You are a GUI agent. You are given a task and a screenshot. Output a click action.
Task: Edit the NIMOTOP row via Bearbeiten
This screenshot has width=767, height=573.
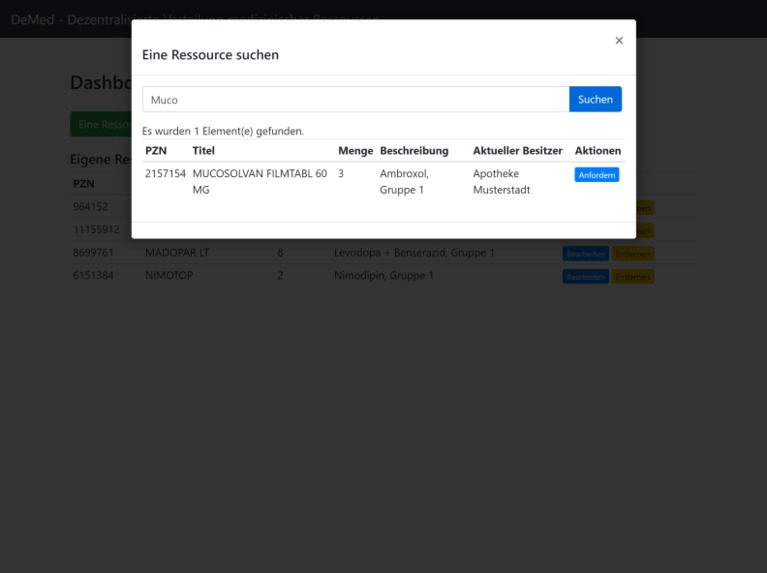click(x=586, y=276)
